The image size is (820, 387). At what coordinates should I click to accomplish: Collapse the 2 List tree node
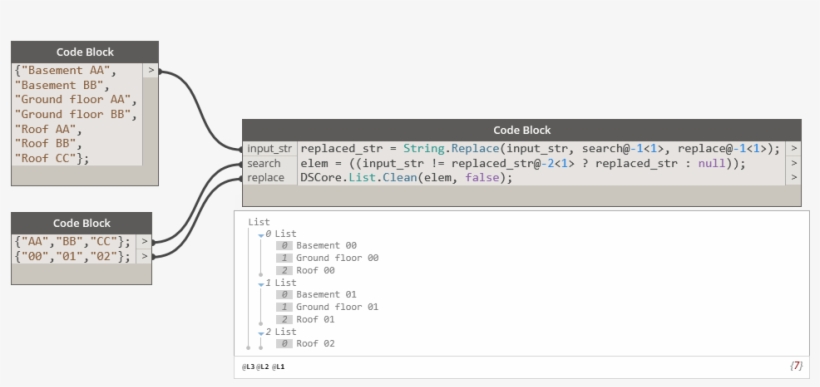261,333
